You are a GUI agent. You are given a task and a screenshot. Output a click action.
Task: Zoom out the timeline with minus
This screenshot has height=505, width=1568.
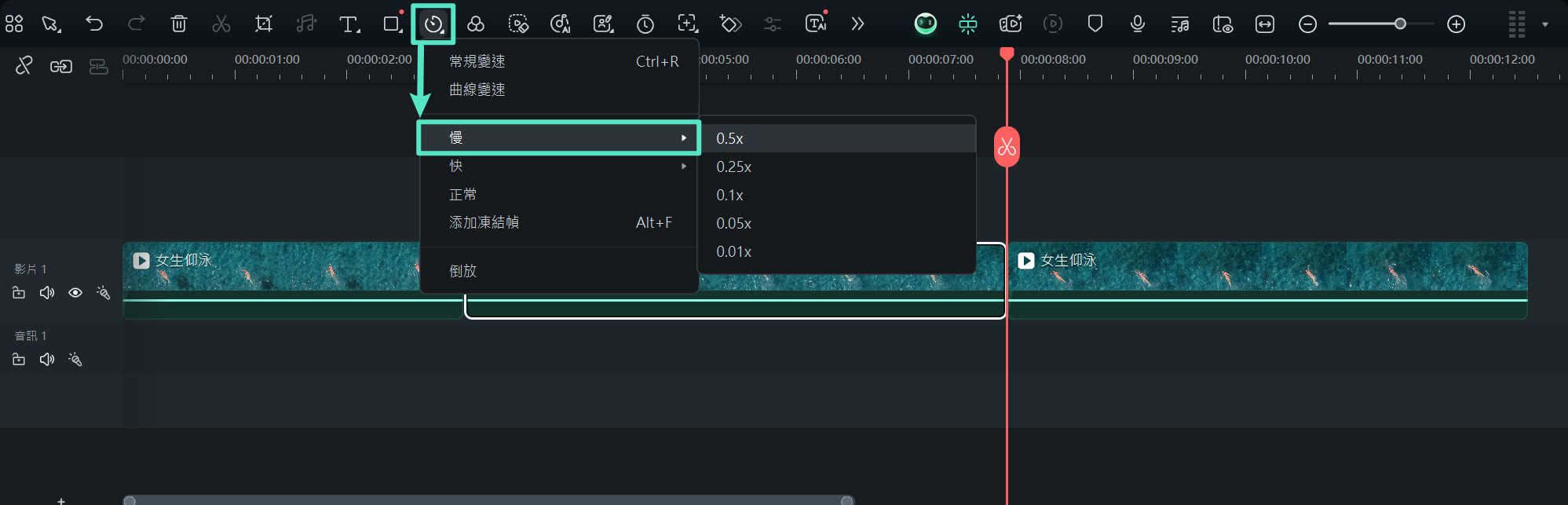pos(1307,24)
